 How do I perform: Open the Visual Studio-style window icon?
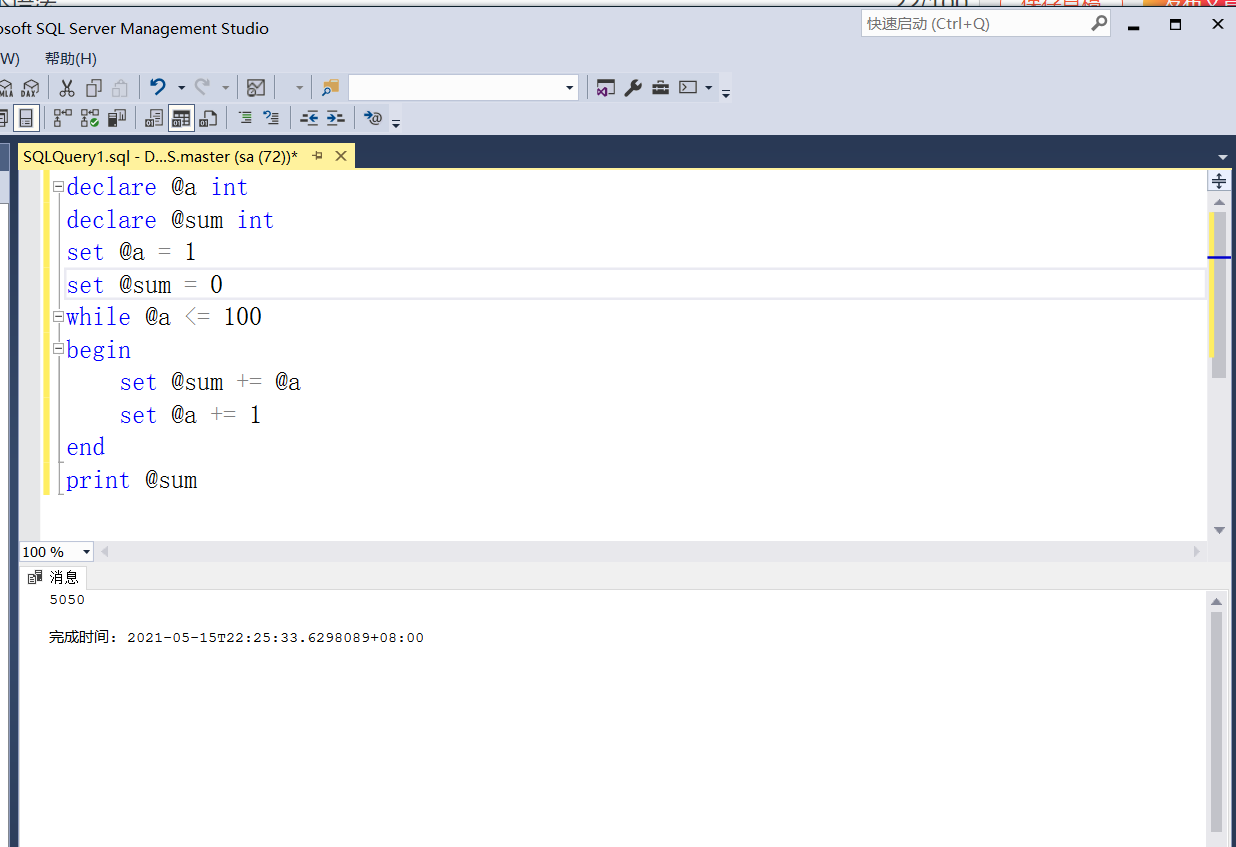(604, 88)
